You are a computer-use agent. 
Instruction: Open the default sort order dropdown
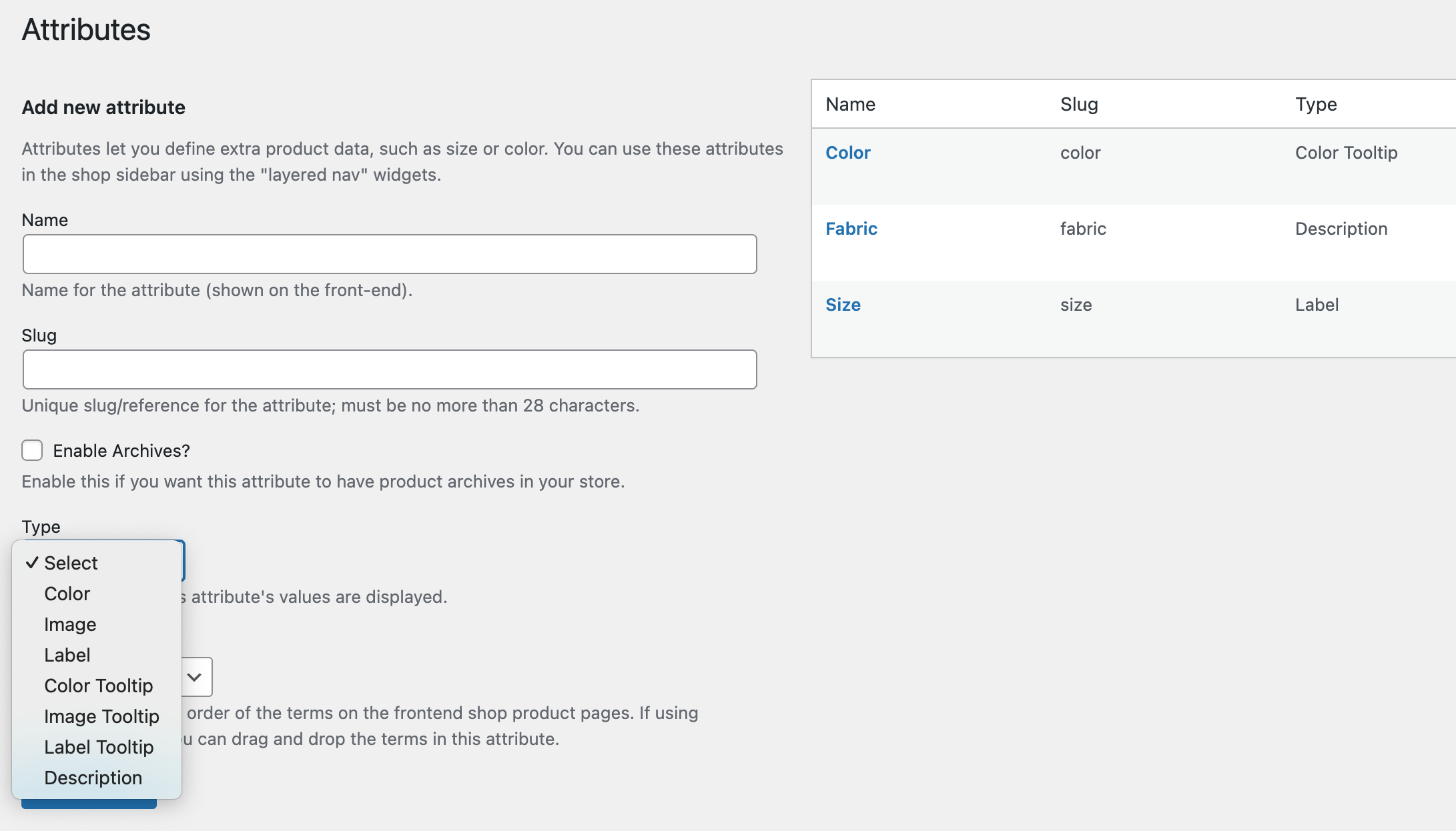tap(194, 677)
